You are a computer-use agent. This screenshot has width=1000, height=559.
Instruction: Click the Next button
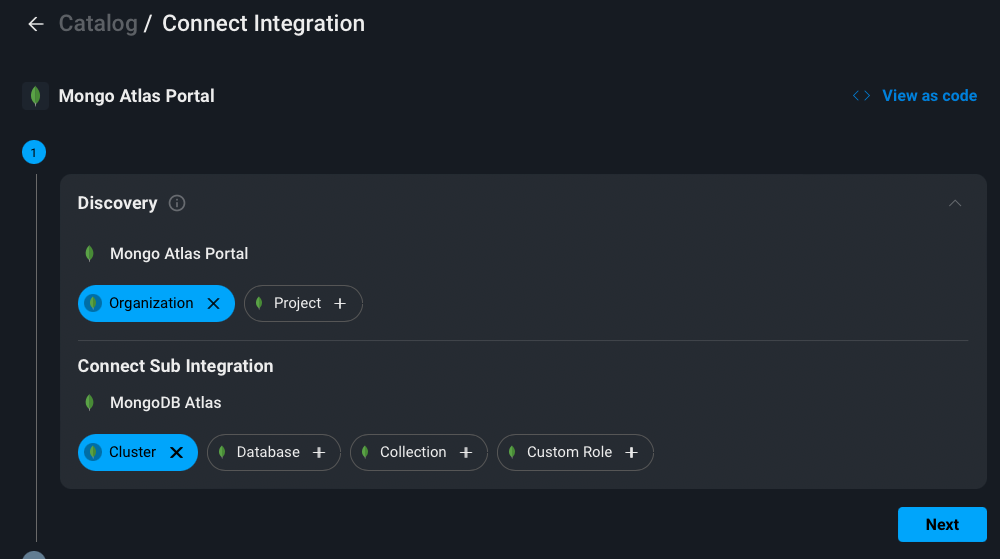(942, 524)
